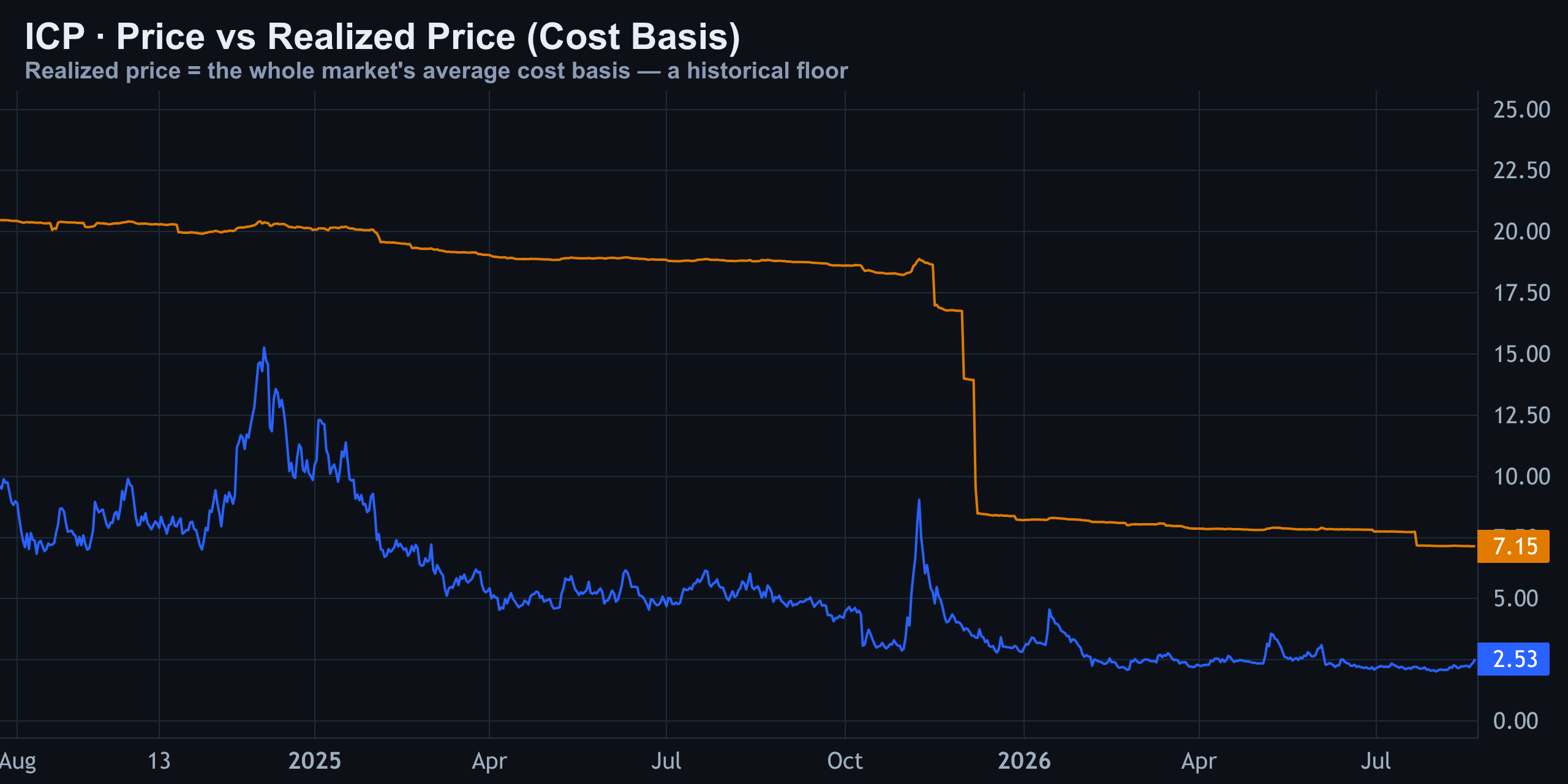
Task: Click the orange 7.15 realized price label
Action: pyautogui.click(x=1513, y=546)
